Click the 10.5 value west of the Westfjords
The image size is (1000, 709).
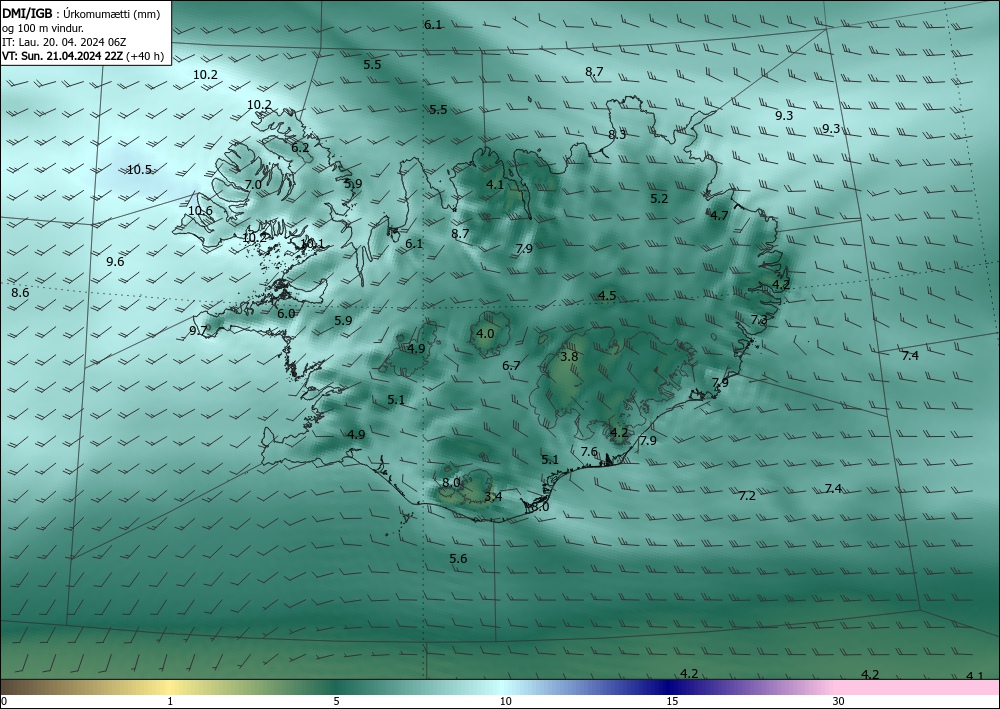pos(139,170)
